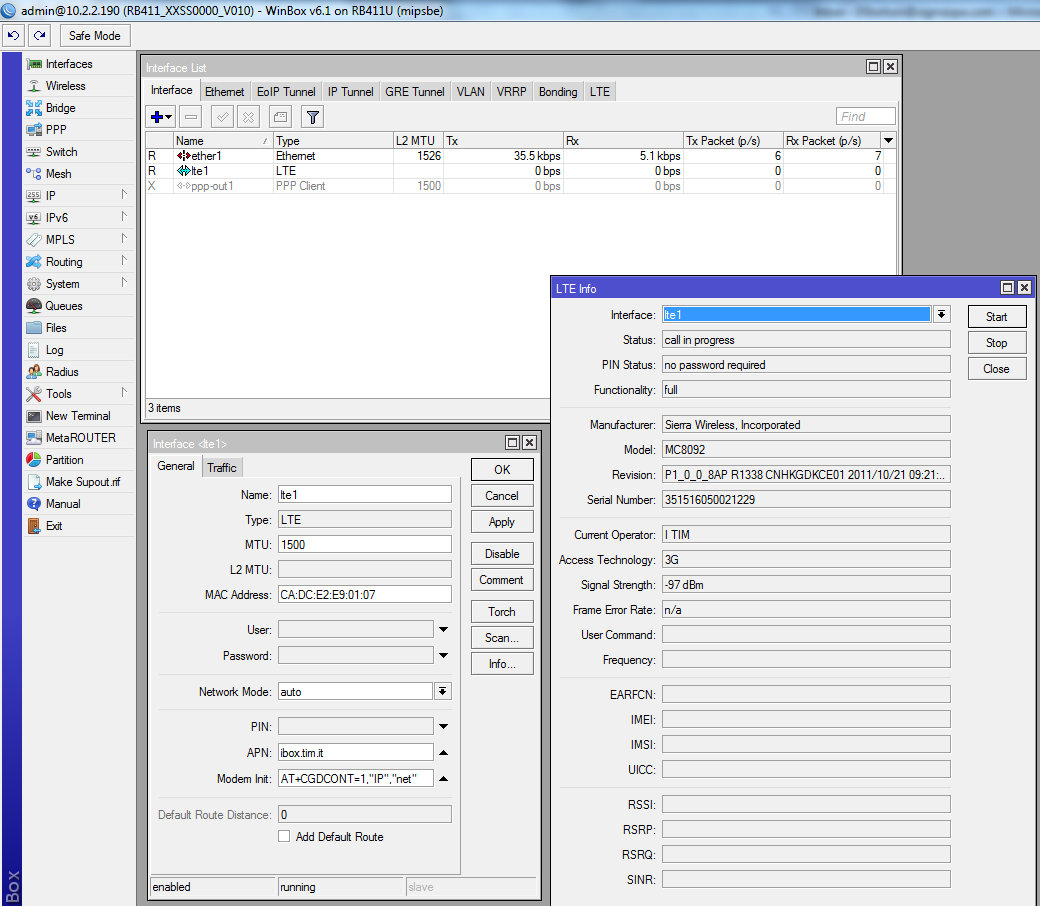Viewport: 1040px width, 906px height.
Task: Open New Terminal from the sidebar
Action: point(78,416)
